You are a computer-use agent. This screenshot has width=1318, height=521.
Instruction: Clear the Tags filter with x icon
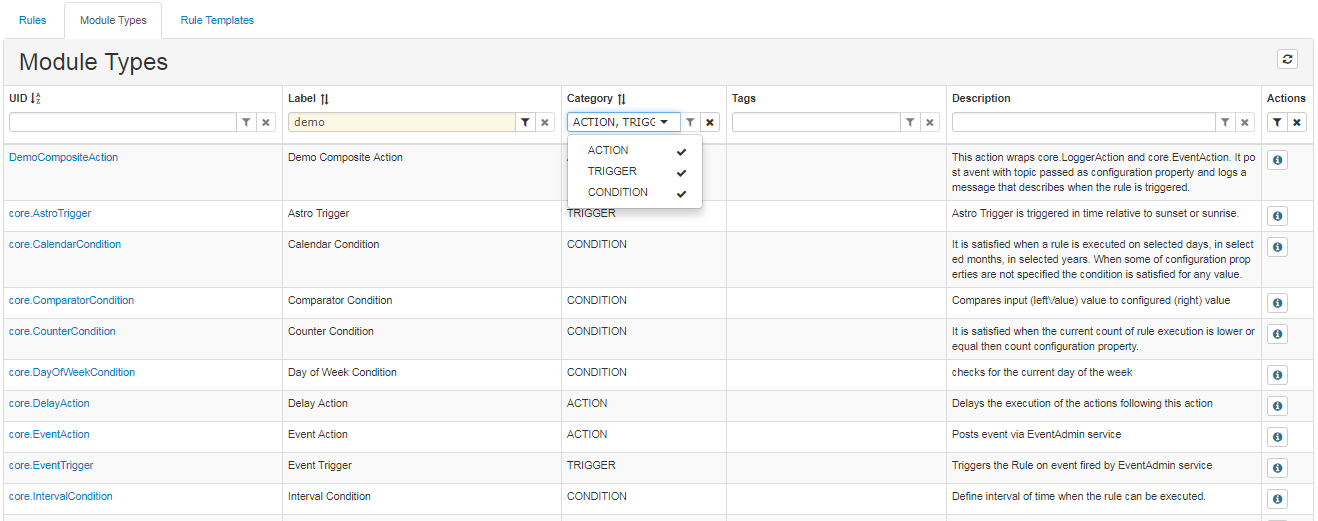pos(930,122)
